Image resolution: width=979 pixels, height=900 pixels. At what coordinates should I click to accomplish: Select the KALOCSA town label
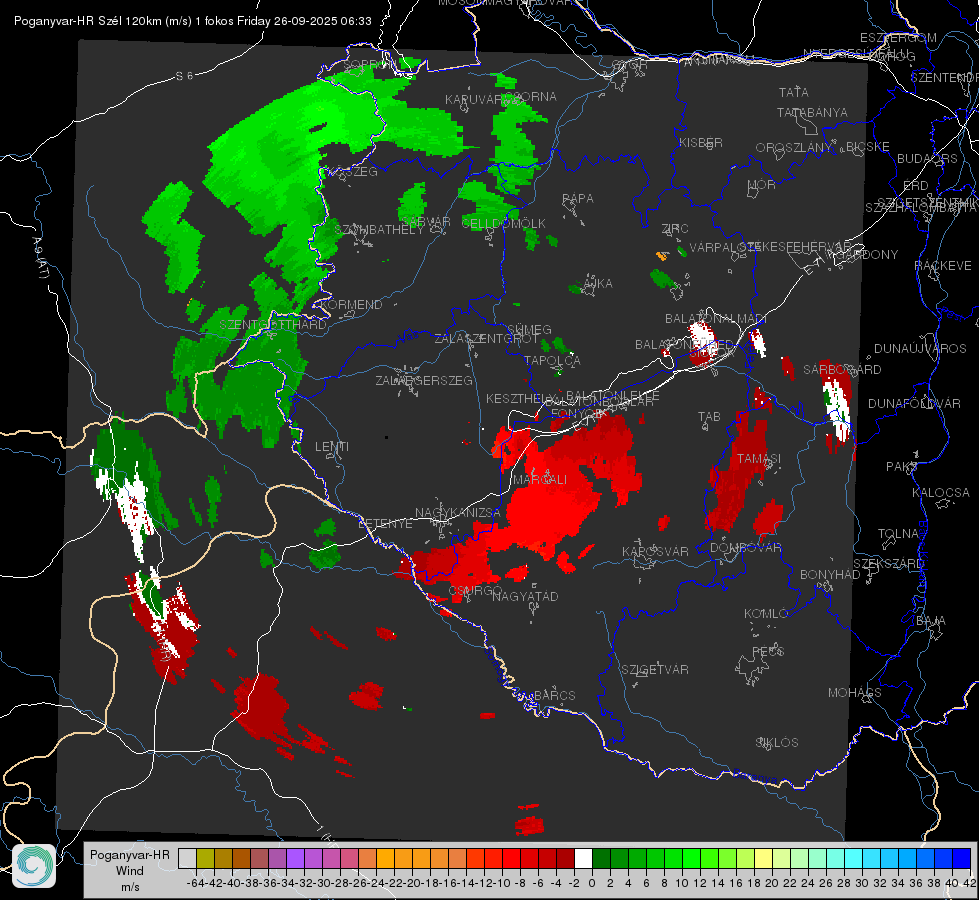(x=940, y=493)
